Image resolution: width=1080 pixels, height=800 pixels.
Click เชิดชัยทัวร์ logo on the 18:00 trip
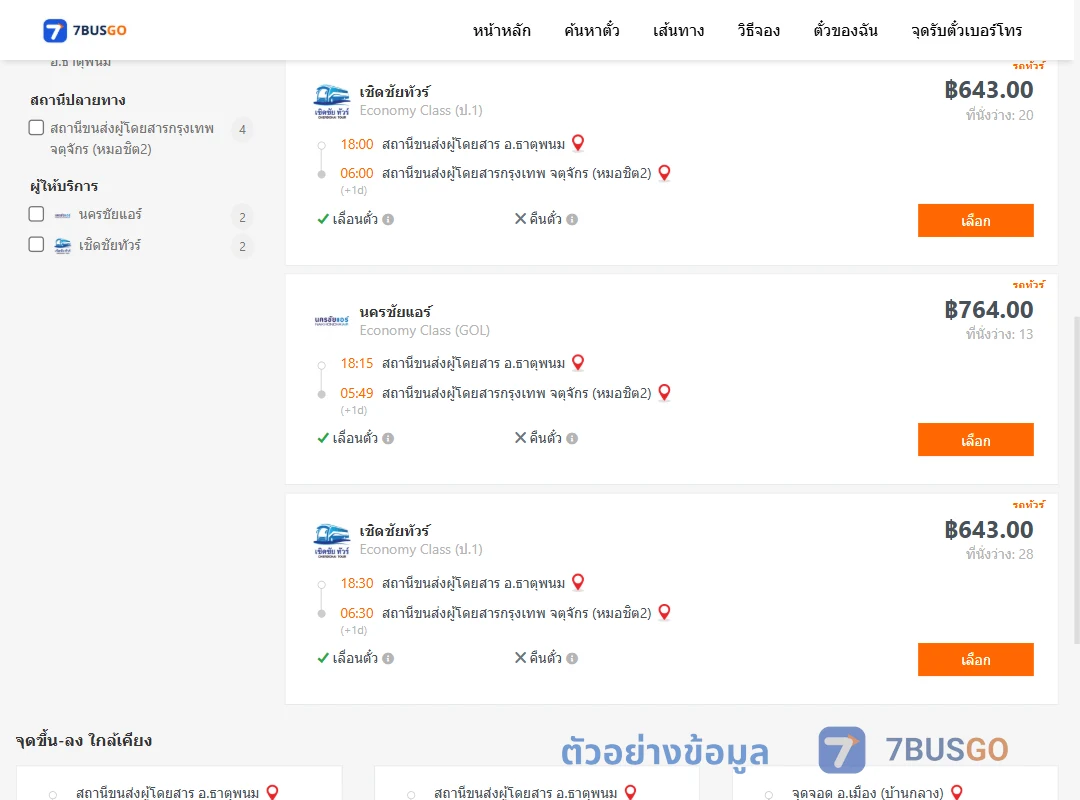pyautogui.click(x=331, y=101)
